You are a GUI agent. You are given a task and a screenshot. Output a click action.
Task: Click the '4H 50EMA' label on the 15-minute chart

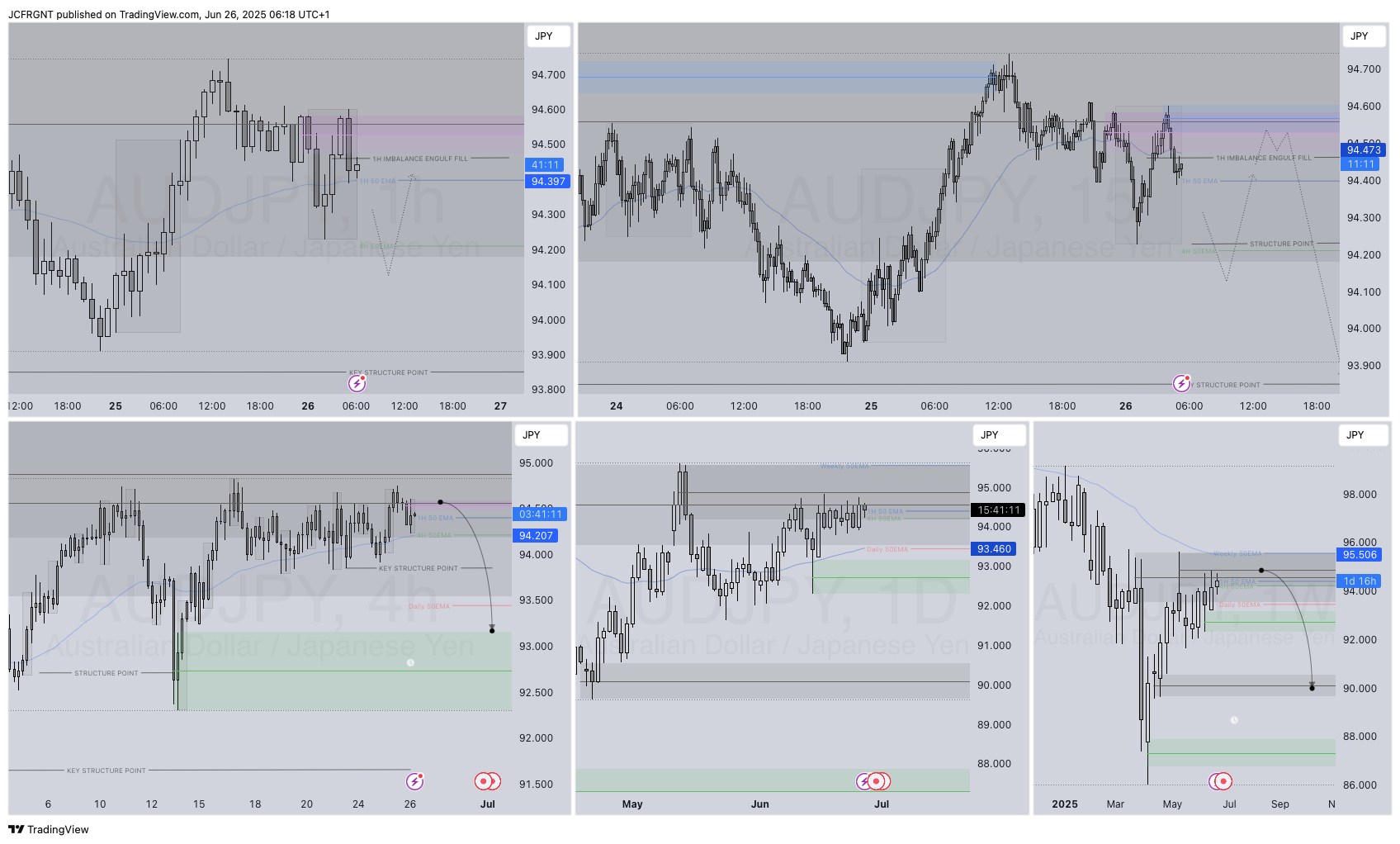1199,251
